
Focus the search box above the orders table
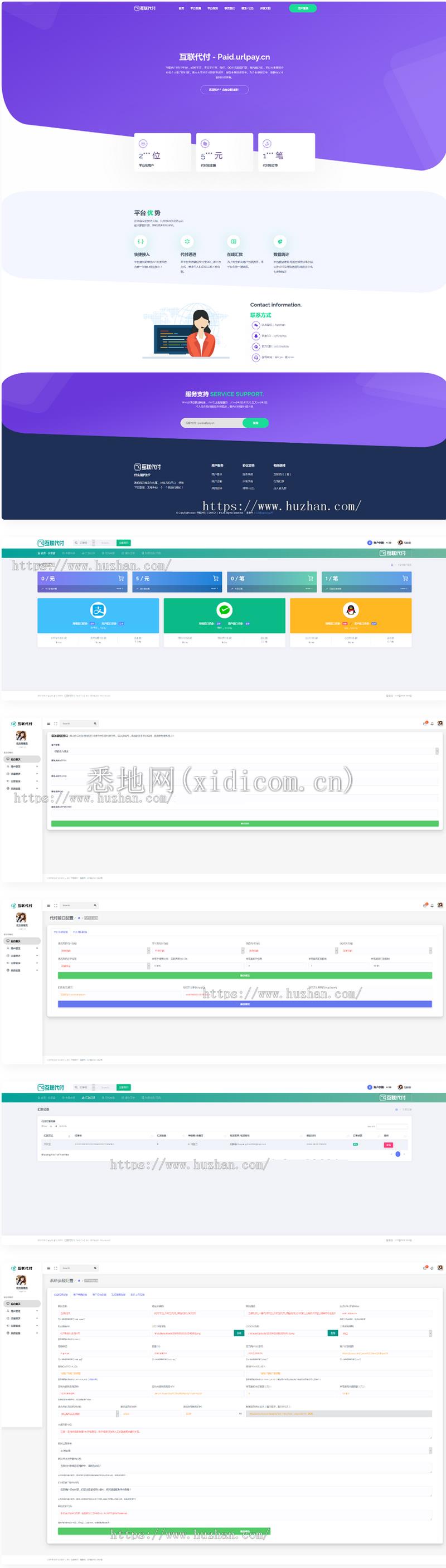[x=392, y=1127]
